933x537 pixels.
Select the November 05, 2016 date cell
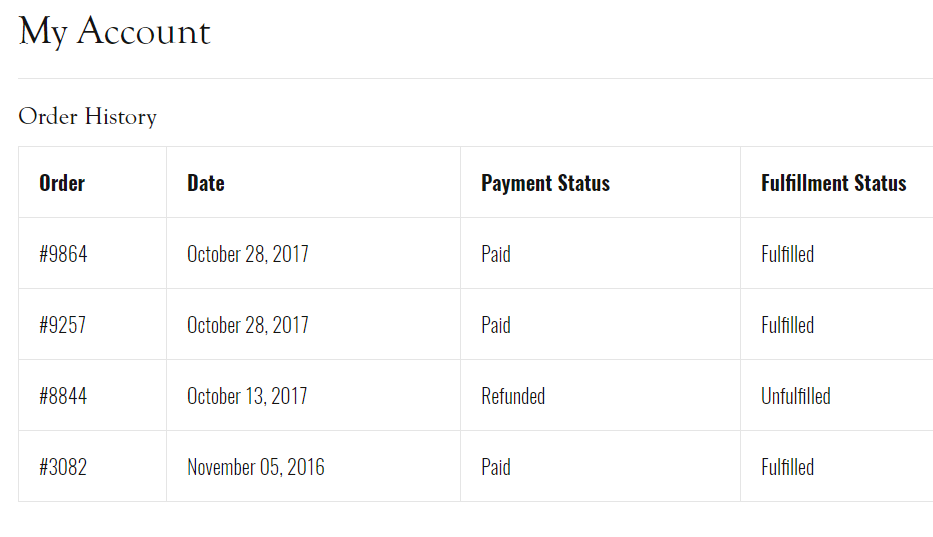point(256,467)
